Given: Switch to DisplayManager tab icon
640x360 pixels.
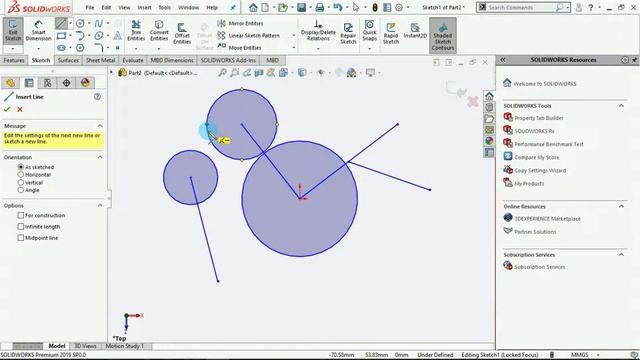Looking at the screenshot, I should click(85, 83).
